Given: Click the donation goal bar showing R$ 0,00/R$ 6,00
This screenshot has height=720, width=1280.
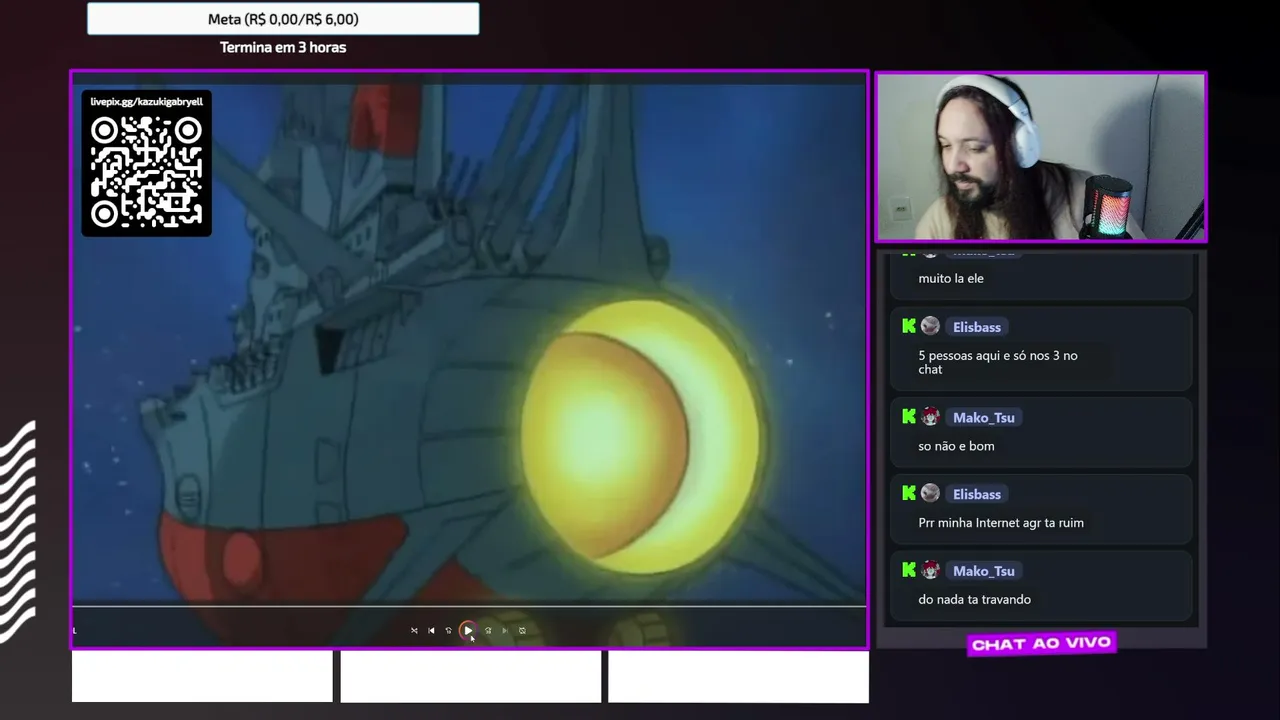Looking at the screenshot, I should pos(283,19).
